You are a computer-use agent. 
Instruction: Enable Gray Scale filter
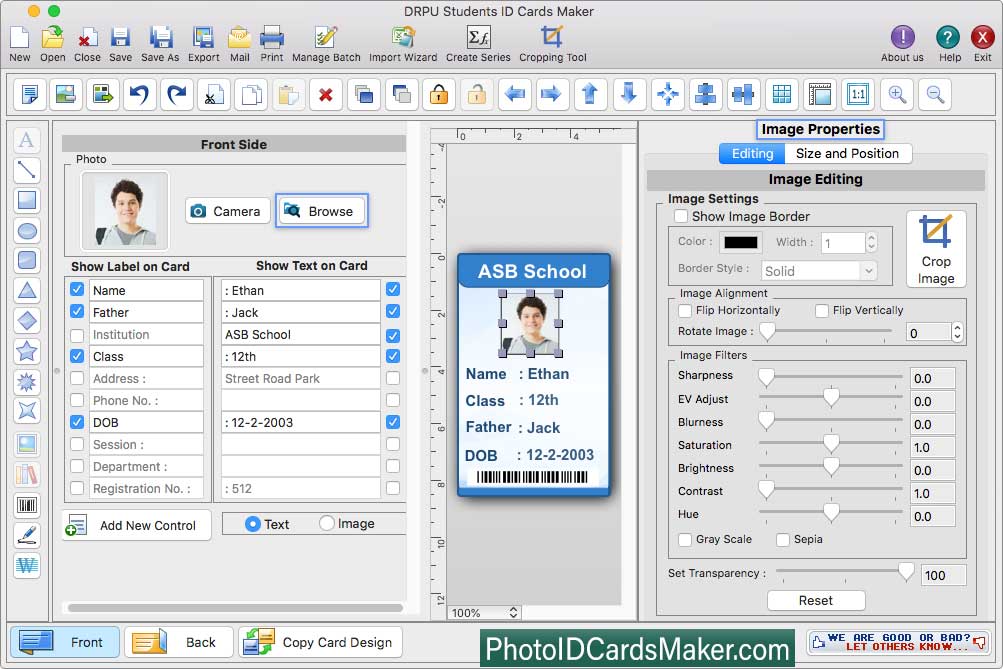pyautogui.click(x=685, y=539)
